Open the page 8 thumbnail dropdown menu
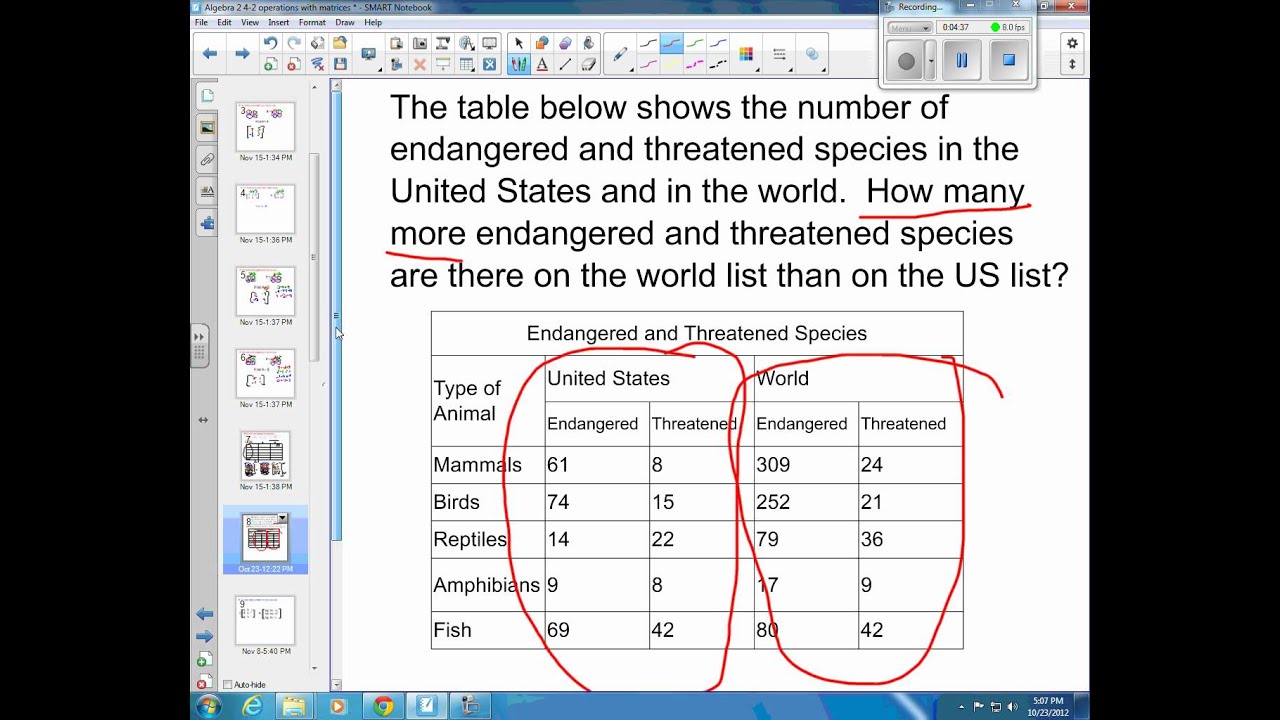This screenshot has height=720, width=1280. point(283,518)
